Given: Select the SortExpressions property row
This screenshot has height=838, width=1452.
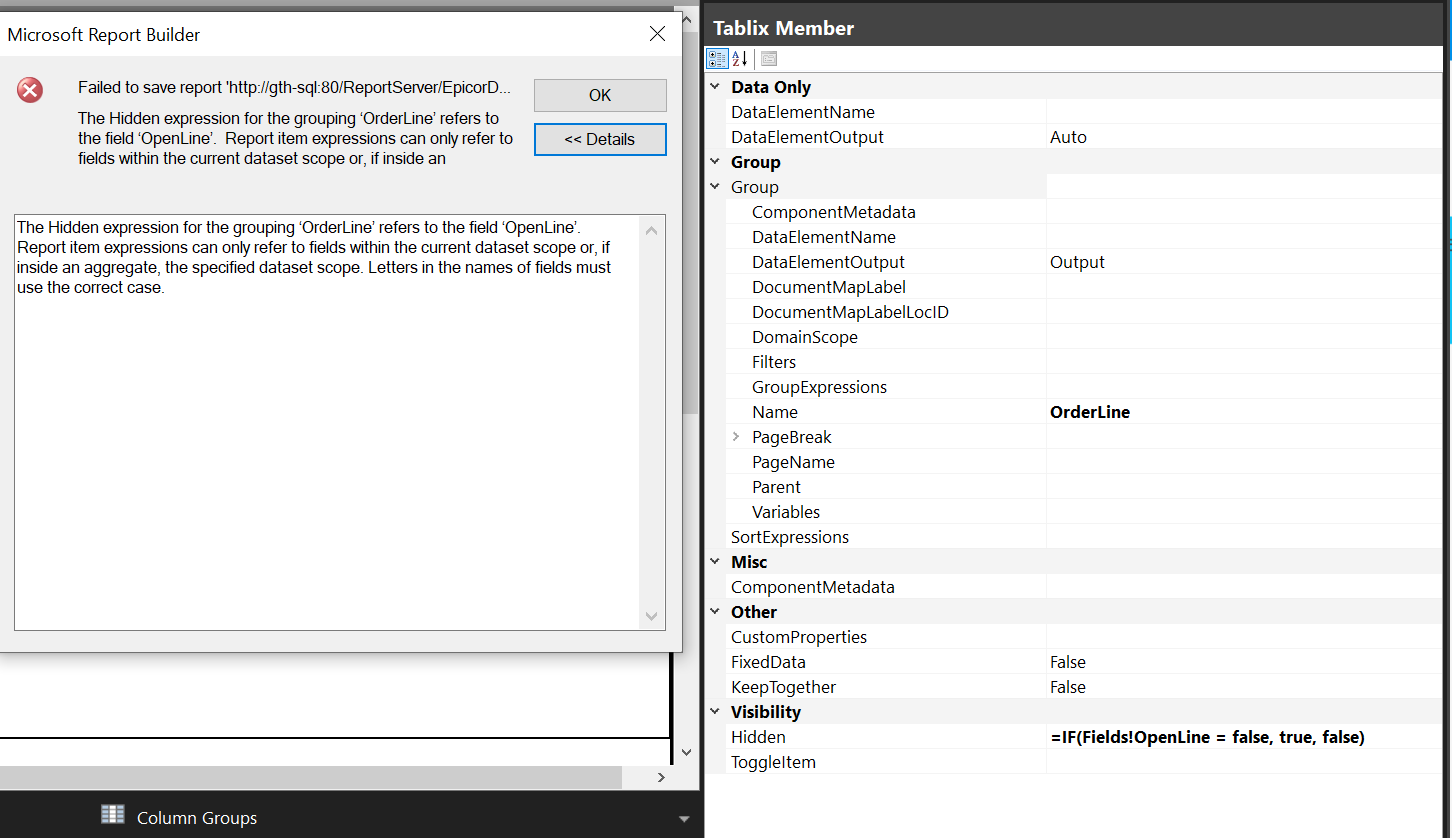Looking at the screenshot, I should [1085, 537].
